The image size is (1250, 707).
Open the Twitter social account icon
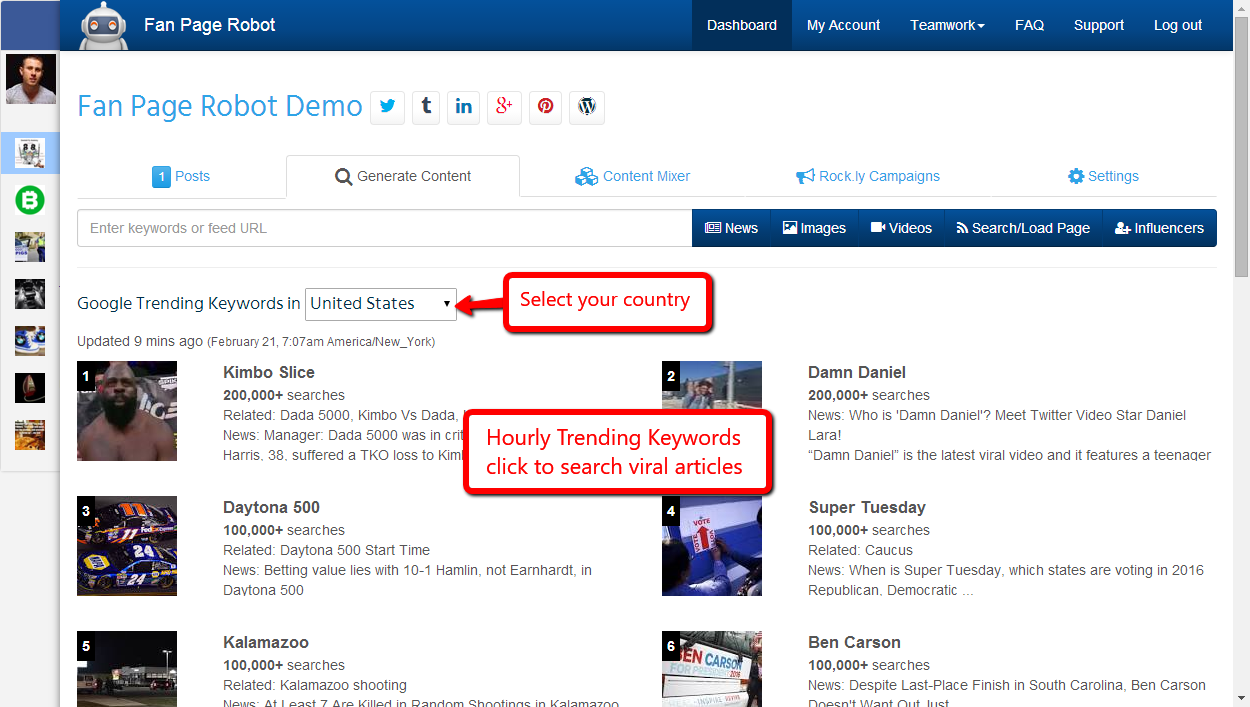pyautogui.click(x=388, y=107)
